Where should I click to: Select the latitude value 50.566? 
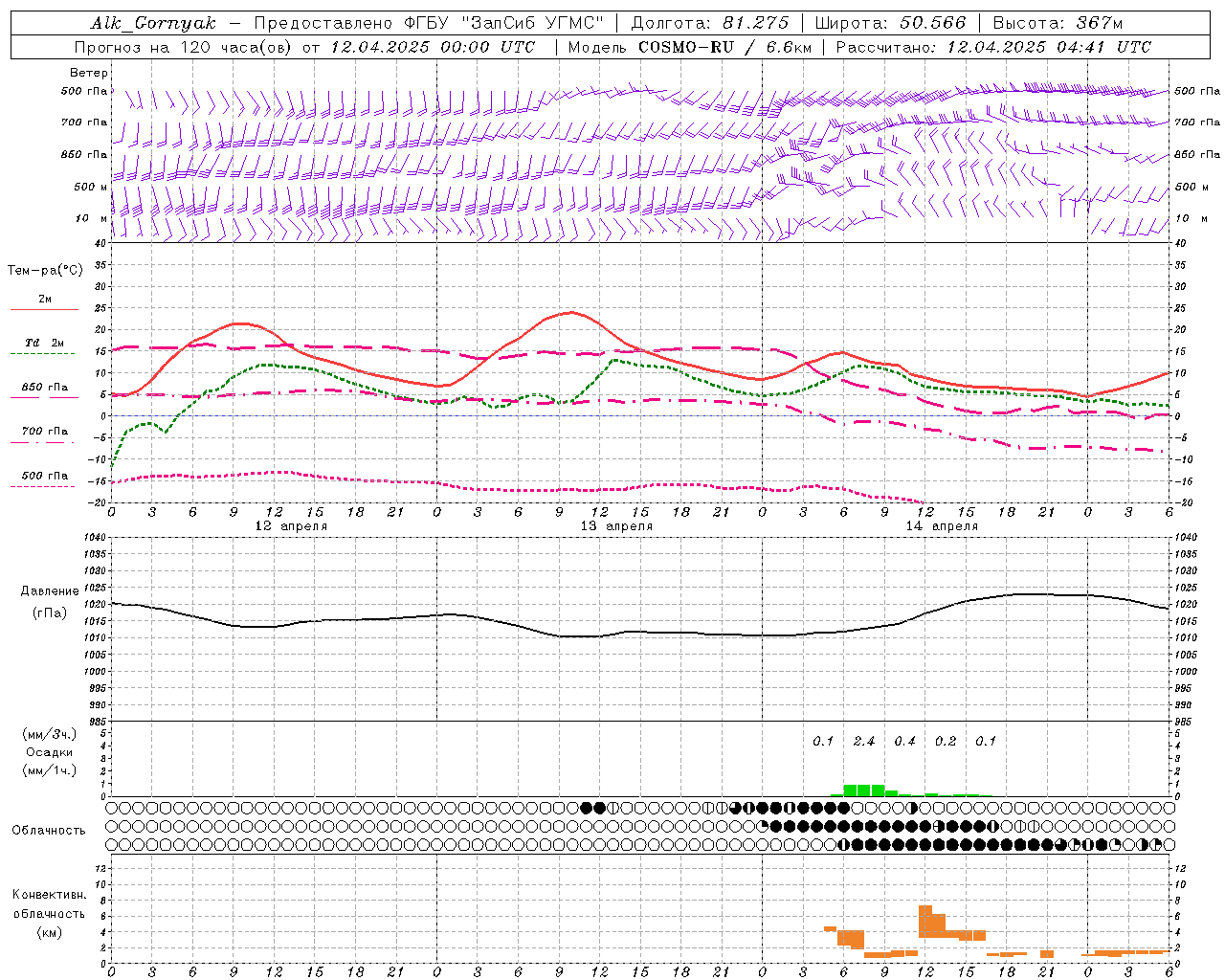coord(933,23)
